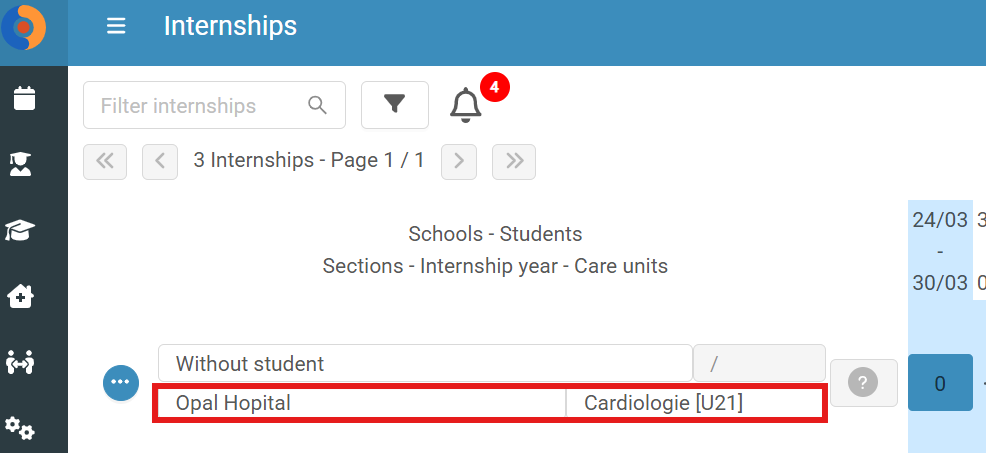The height and width of the screenshot is (453, 986).
Task: Click the app logo in top corner
Action: tap(24, 27)
